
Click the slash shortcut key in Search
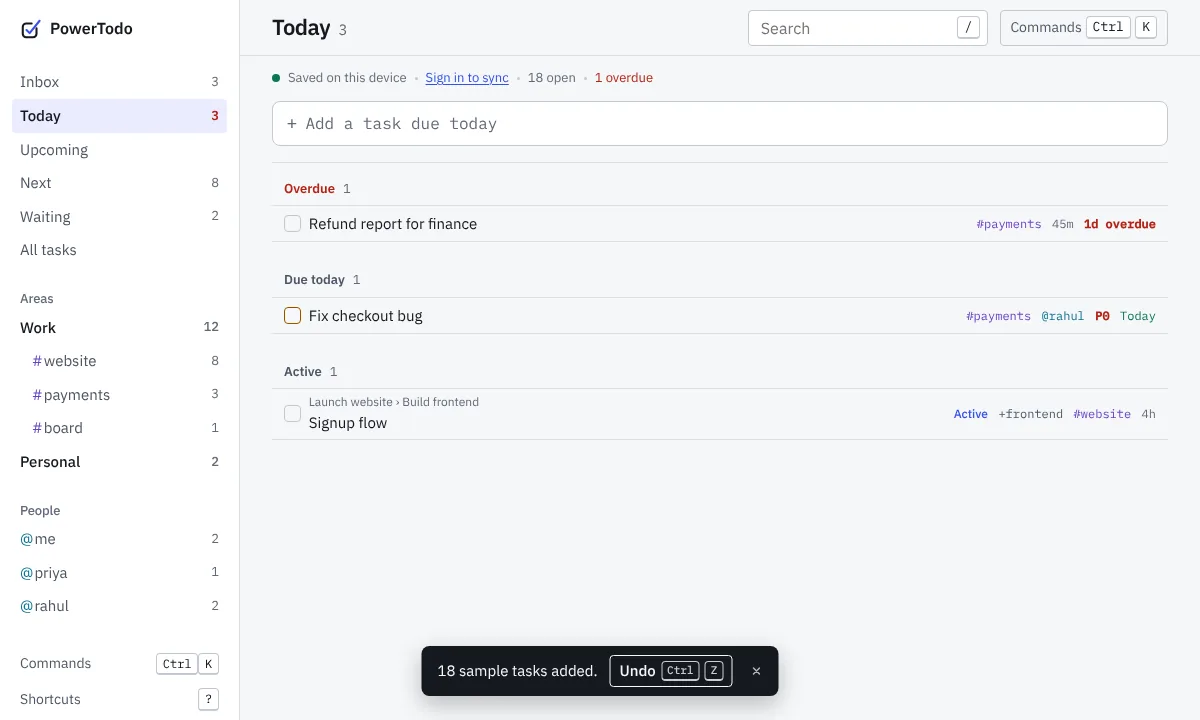pyautogui.click(x=968, y=28)
